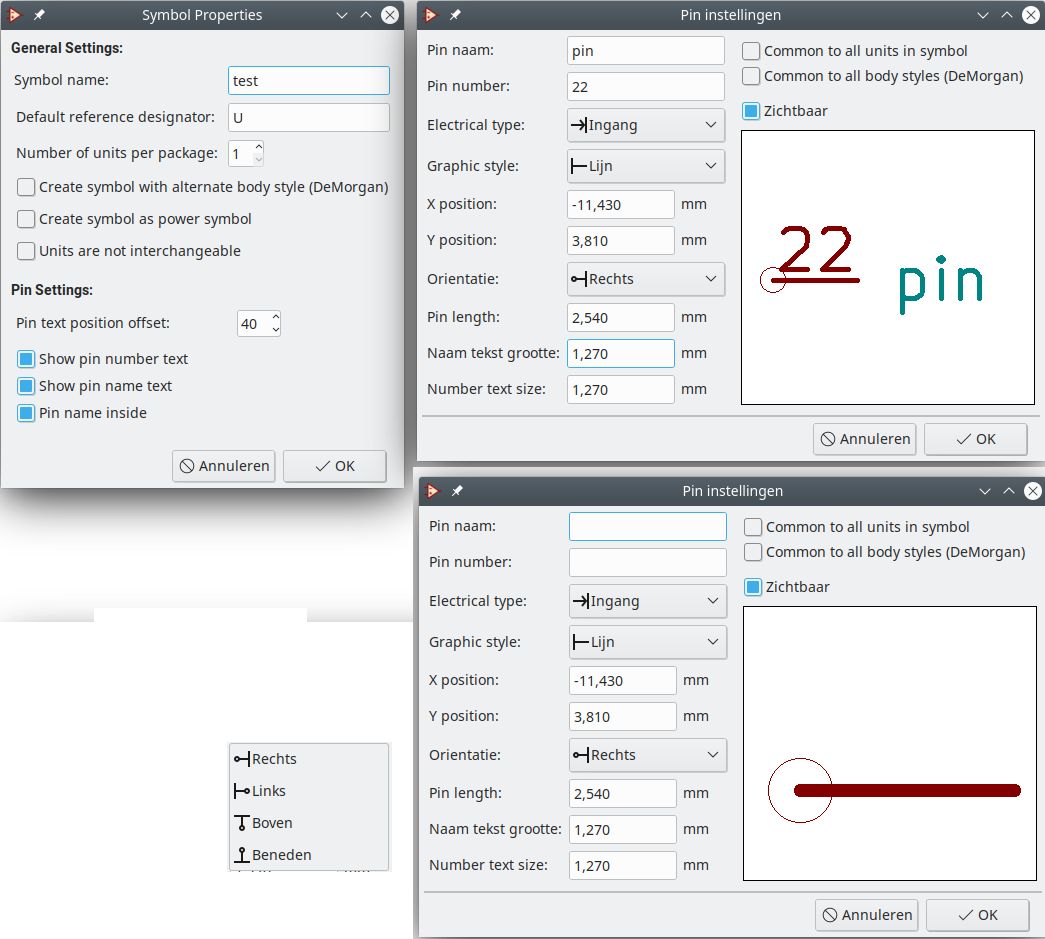Image resolution: width=1045 pixels, height=939 pixels.
Task: Open Graphic style dropdown in dialog with empty pin name
Action: point(647,642)
